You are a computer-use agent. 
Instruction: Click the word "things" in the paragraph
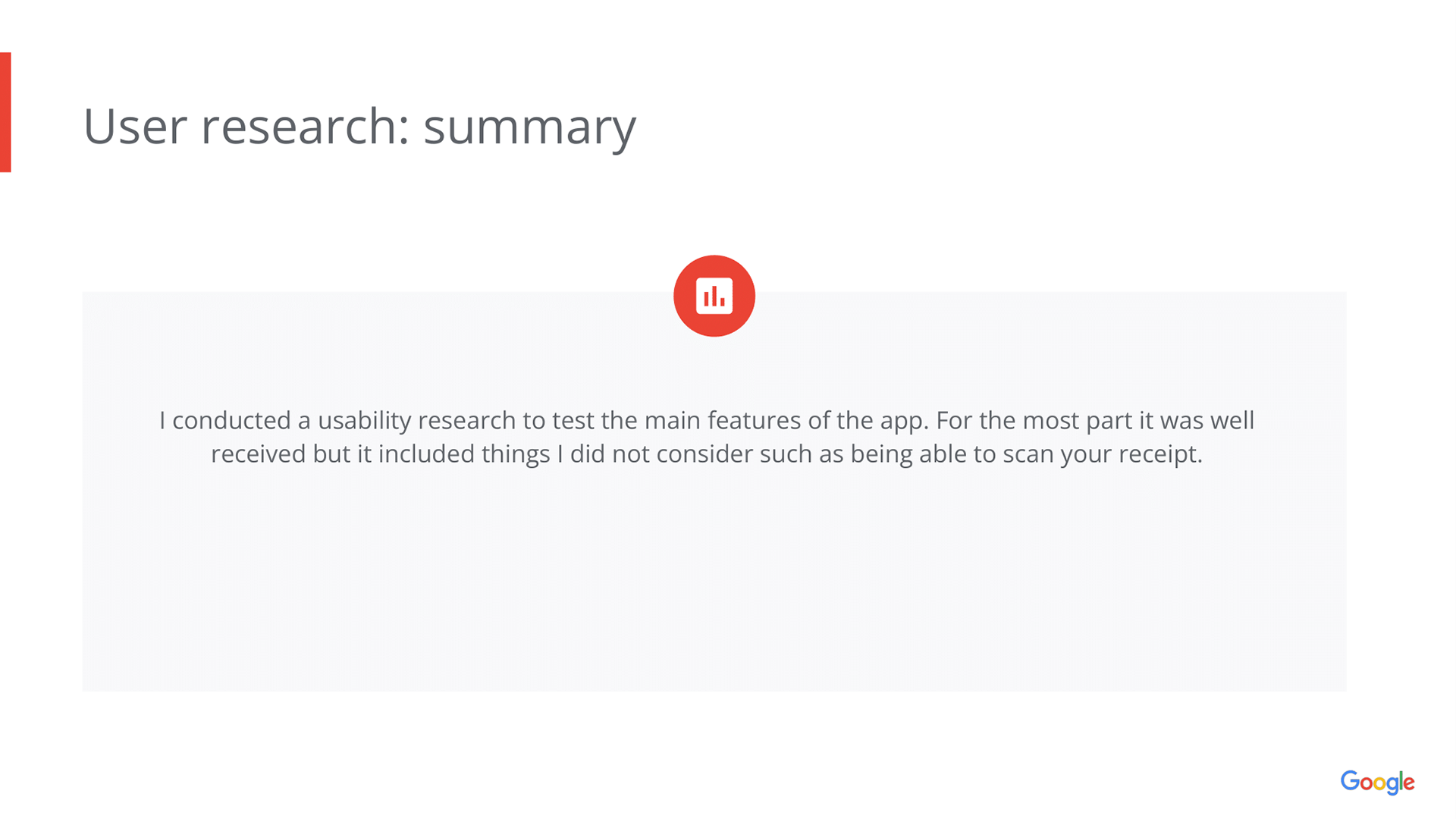pyautogui.click(x=516, y=453)
